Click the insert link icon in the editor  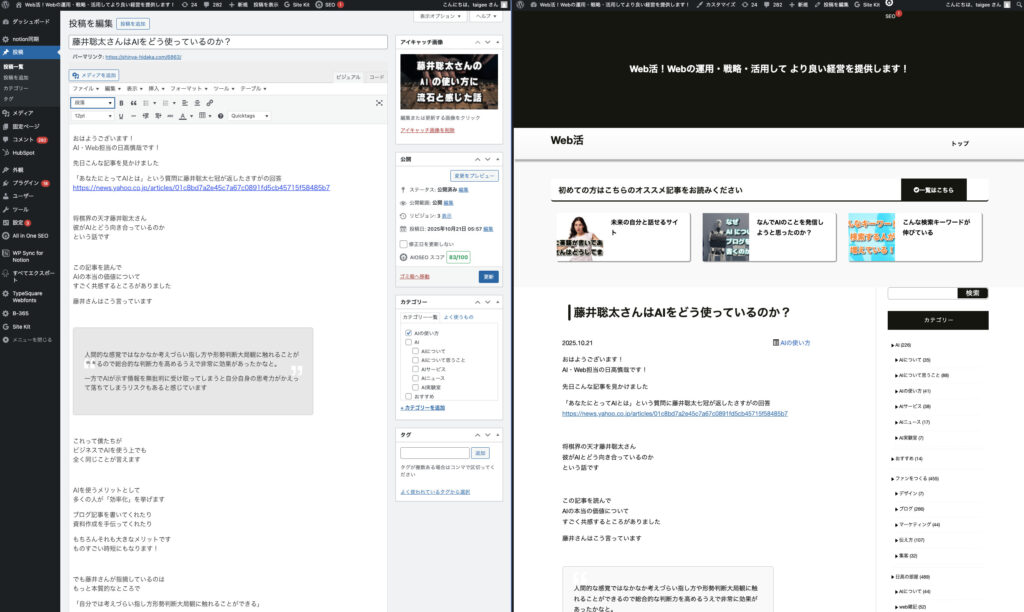pyautogui.click(x=209, y=102)
